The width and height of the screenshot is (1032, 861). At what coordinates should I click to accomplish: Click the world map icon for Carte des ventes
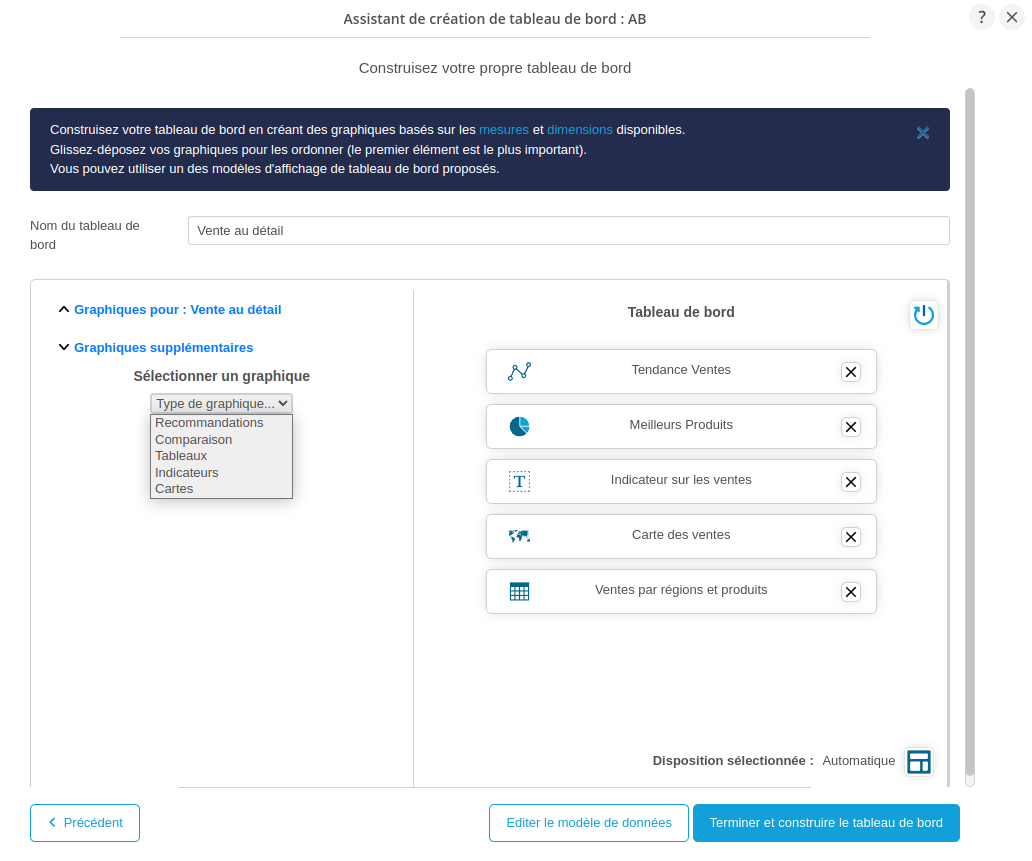[x=519, y=536]
